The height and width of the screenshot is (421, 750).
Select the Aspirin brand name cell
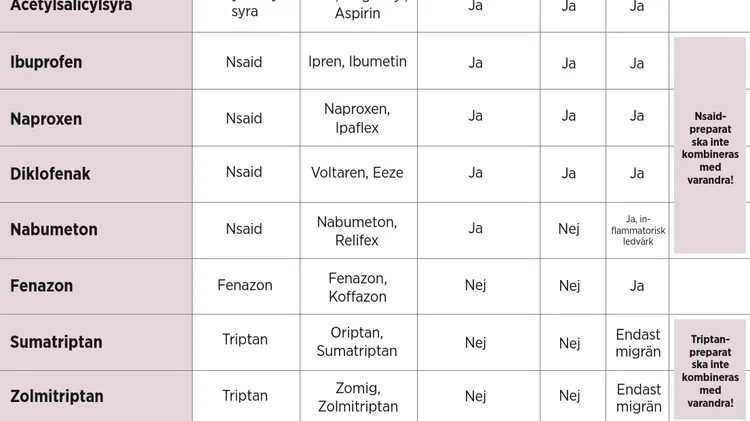coord(359,16)
